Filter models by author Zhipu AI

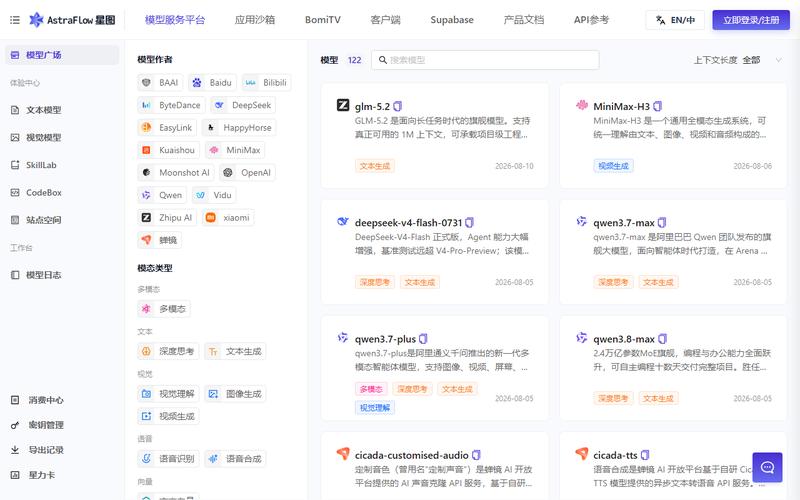click(x=167, y=217)
